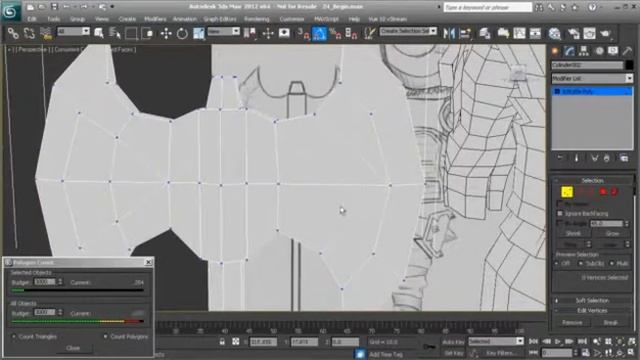Image resolution: width=640 pixels, height=360 pixels.
Task: Select Preview Selection Multi radio
Action: (612, 264)
